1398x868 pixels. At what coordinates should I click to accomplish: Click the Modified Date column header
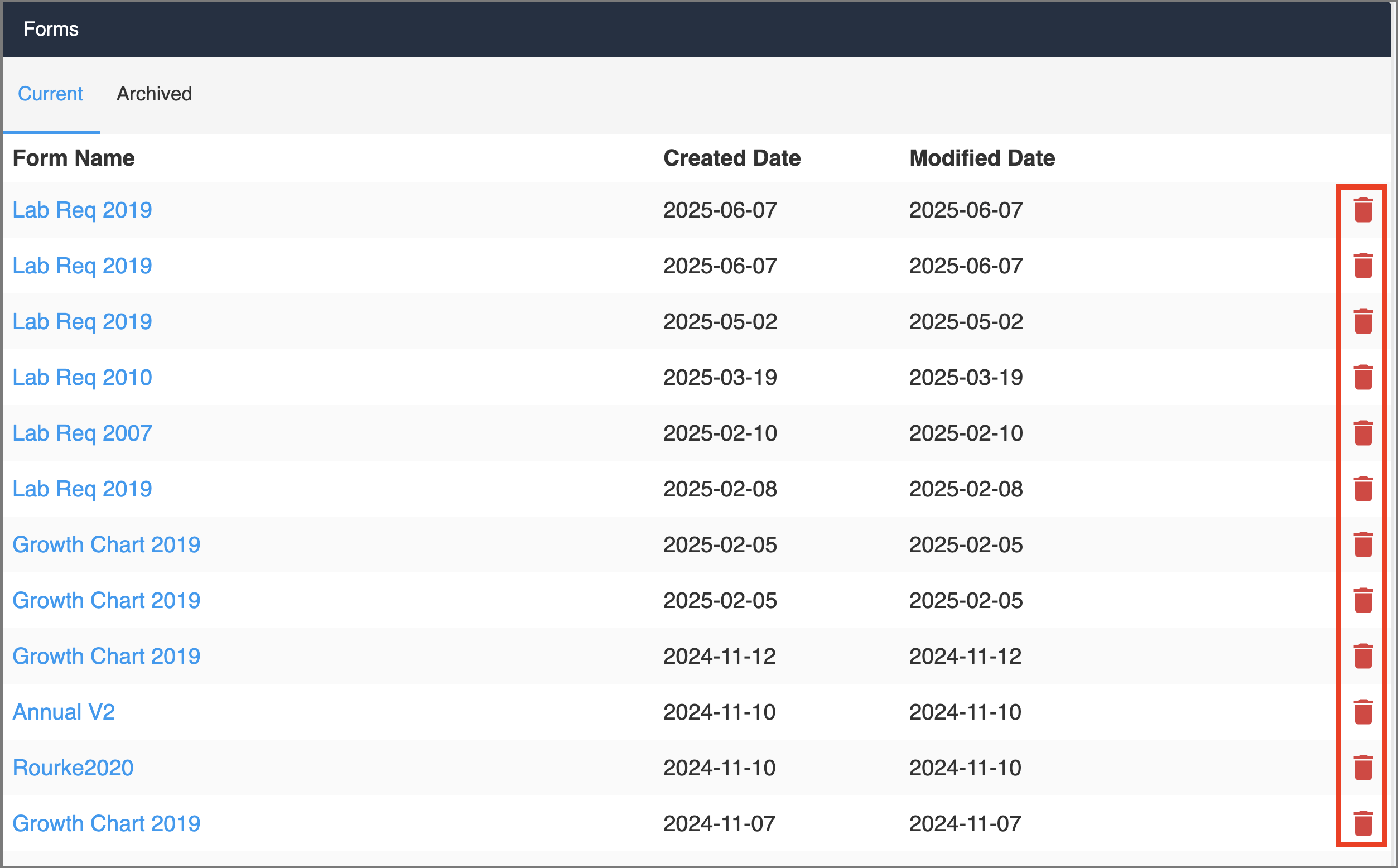[x=982, y=158]
